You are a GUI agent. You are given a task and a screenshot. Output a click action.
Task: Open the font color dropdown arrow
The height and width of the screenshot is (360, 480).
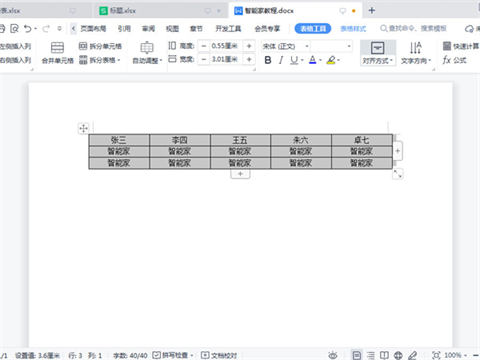click(320, 60)
